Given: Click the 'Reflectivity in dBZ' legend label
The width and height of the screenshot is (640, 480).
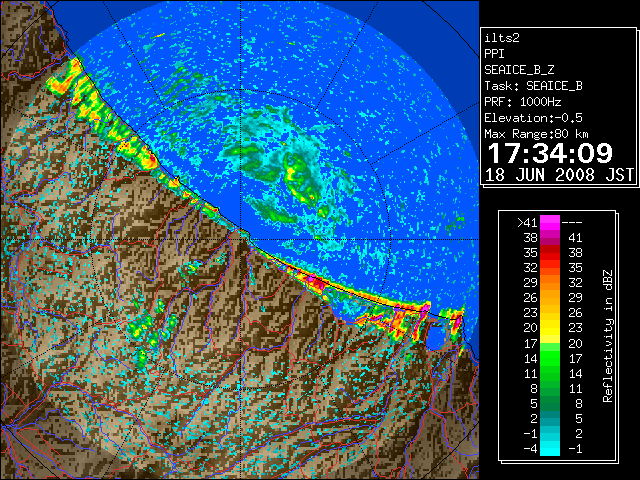Looking at the screenshot, I should [608, 336].
